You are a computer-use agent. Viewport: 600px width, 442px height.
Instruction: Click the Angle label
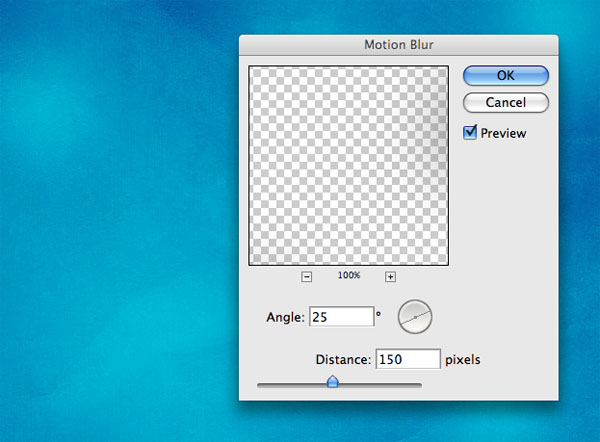coord(285,317)
